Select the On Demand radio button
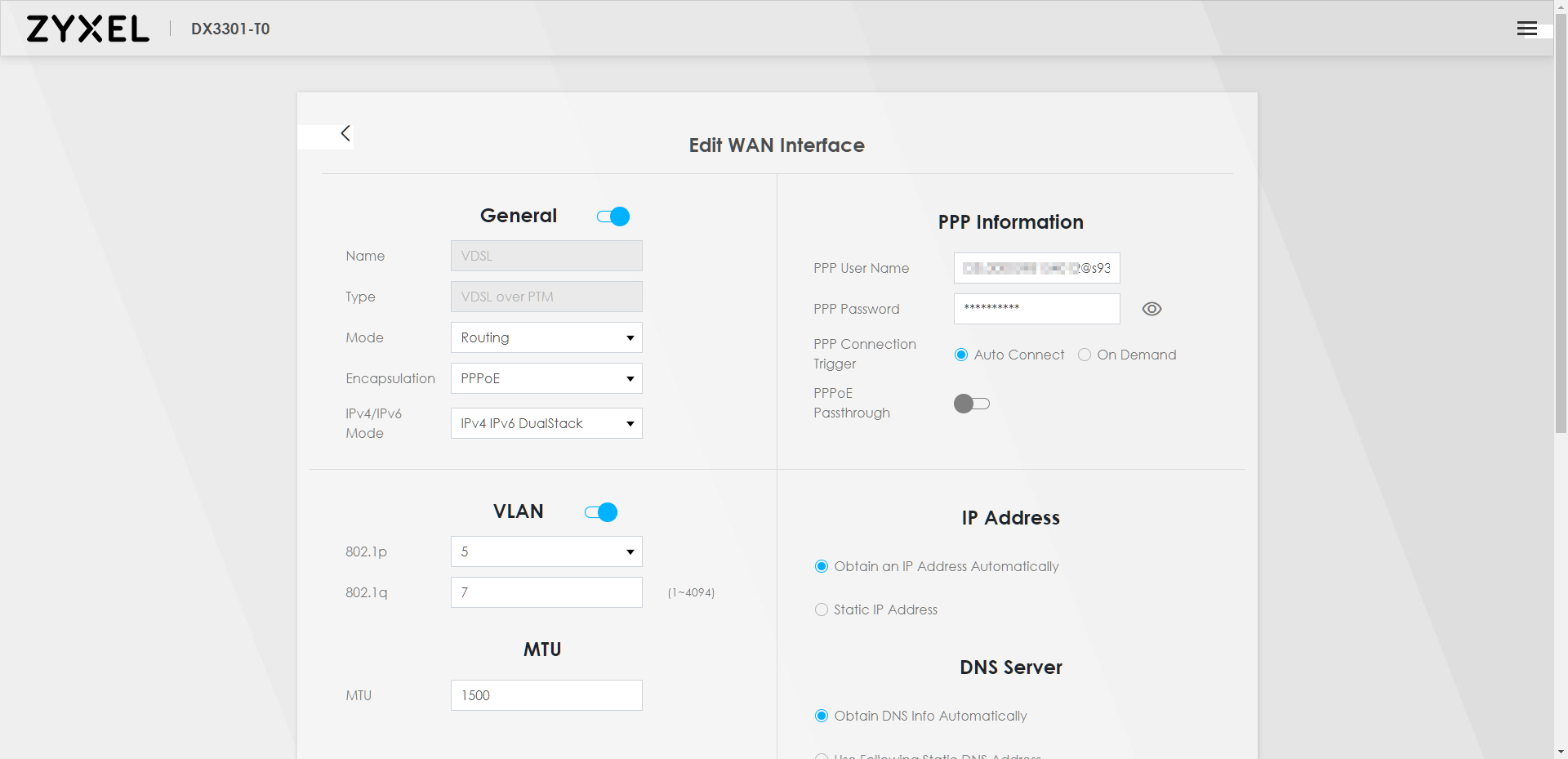Image resolution: width=1568 pixels, height=759 pixels. coord(1085,355)
